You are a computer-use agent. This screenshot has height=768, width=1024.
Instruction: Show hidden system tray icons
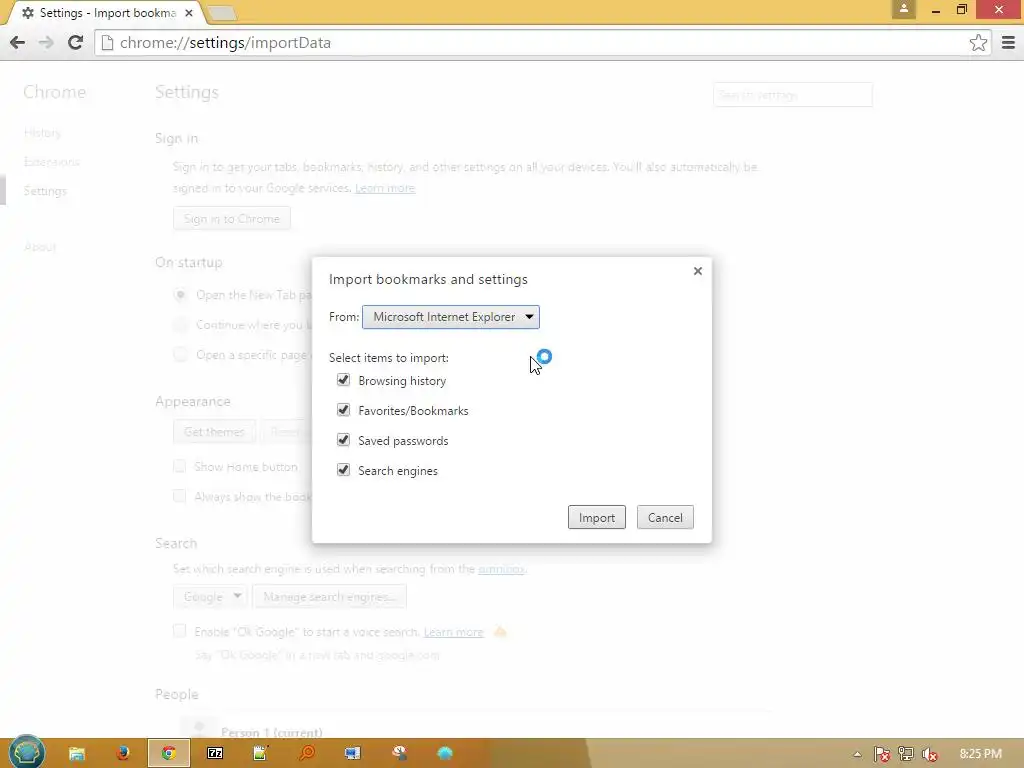[857, 754]
